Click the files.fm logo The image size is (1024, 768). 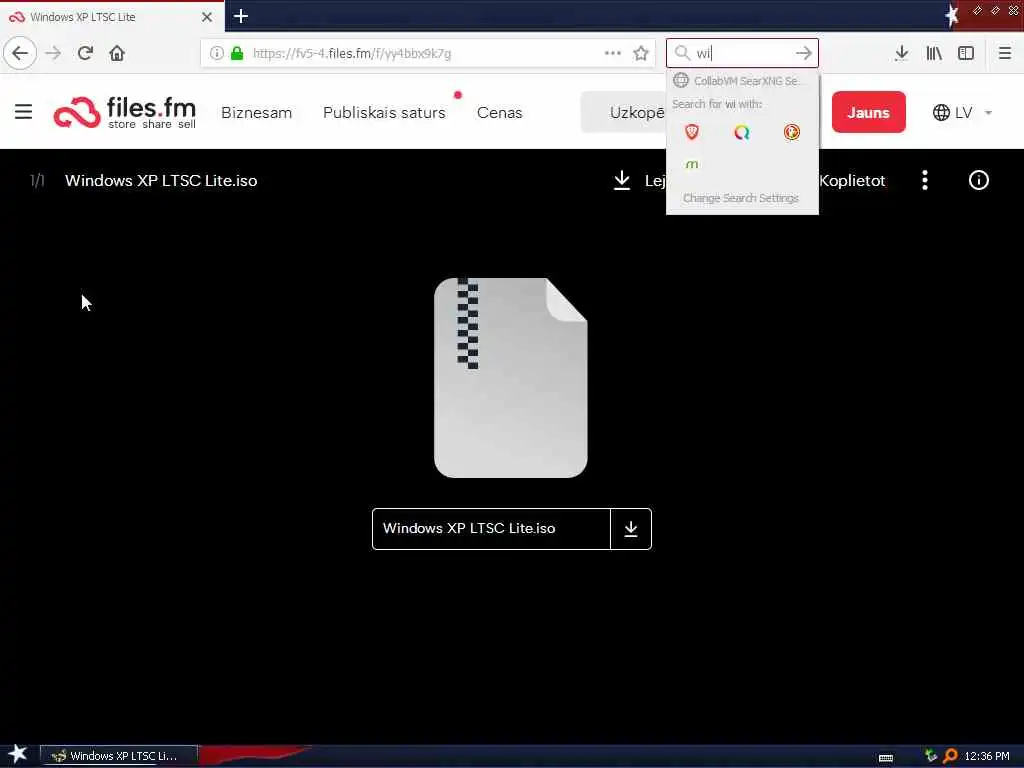pyautogui.click(x=125, y=112)
